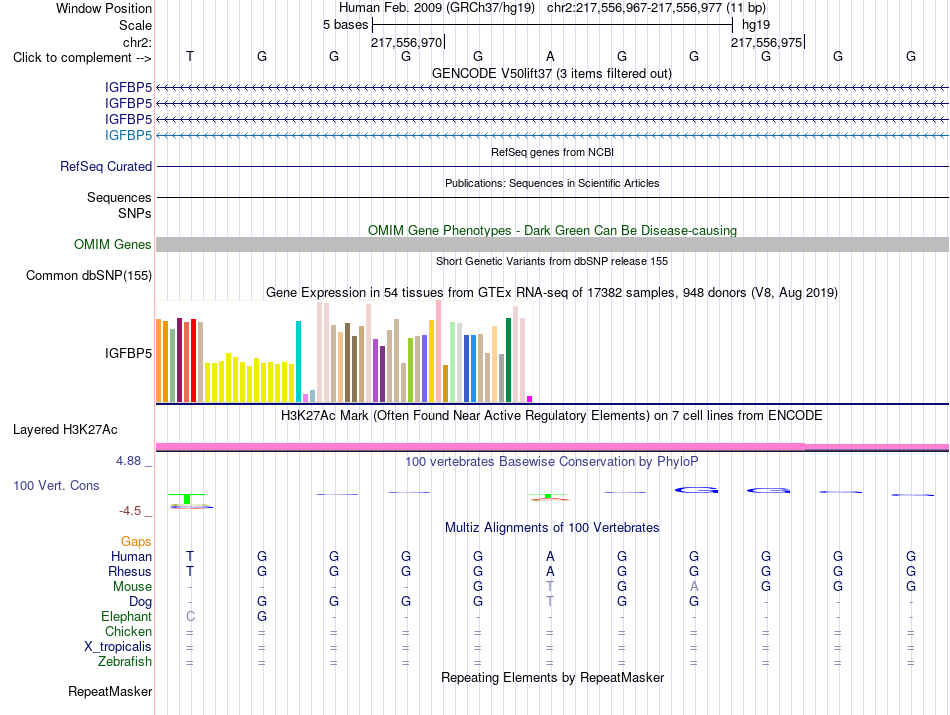Click the chr2: label under Scale
950x715 pixels.
pos(137,42)
